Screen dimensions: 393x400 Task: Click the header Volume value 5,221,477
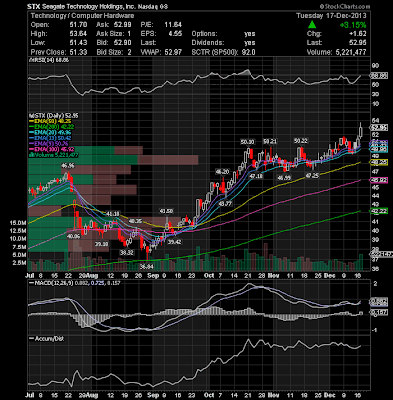[x=350, y=52]
